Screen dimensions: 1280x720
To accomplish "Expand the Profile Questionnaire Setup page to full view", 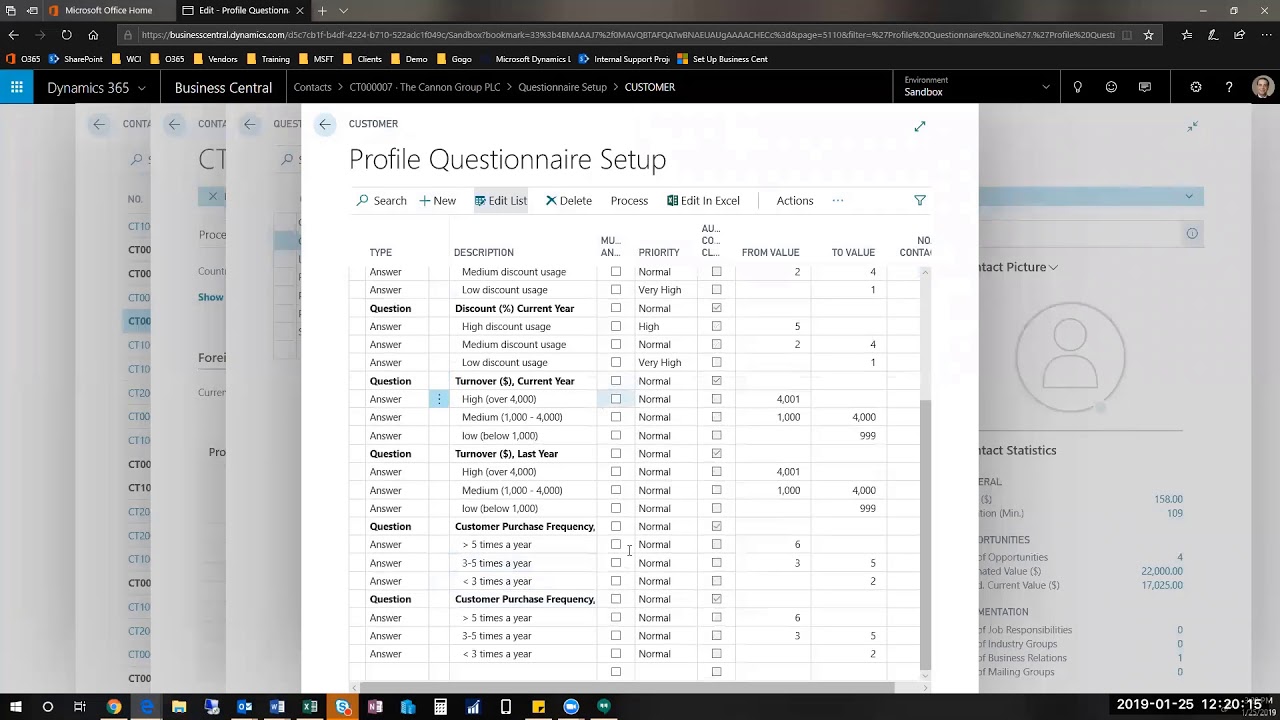I will pyautogui.click(x=920, y=126).
